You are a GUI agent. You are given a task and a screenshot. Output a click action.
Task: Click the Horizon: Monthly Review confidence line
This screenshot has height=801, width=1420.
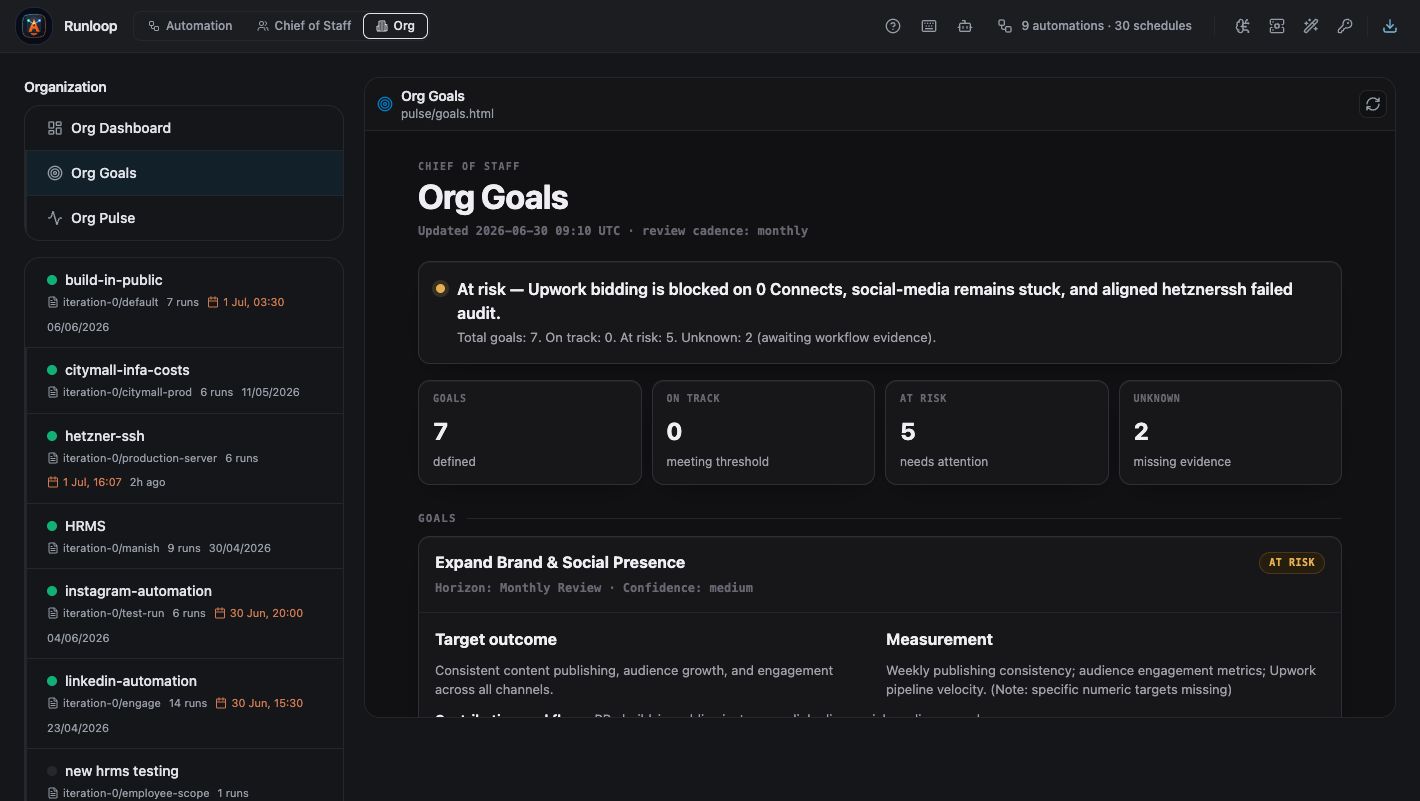click(594, 588)
